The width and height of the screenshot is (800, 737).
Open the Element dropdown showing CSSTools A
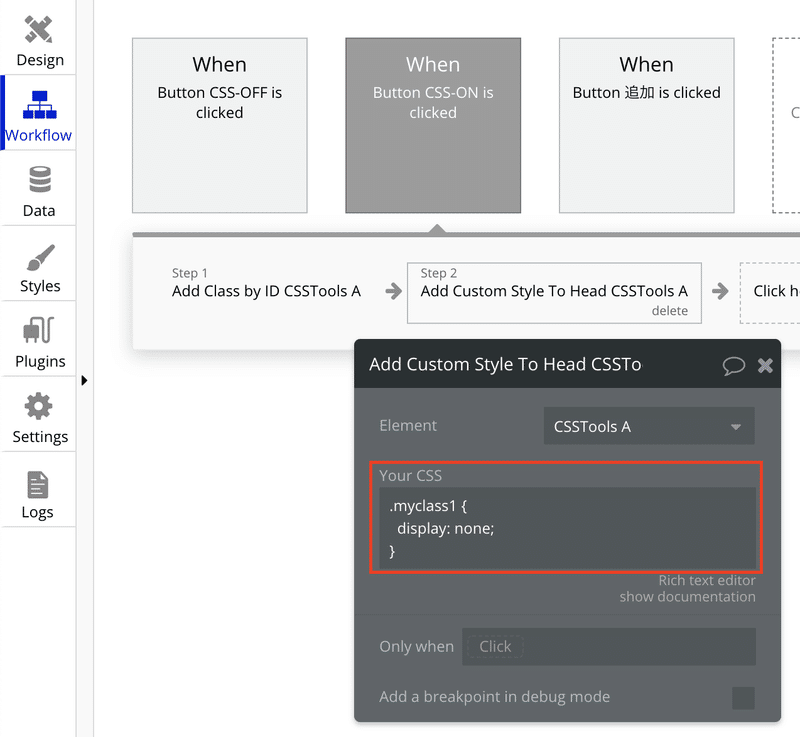pos(649,426)
